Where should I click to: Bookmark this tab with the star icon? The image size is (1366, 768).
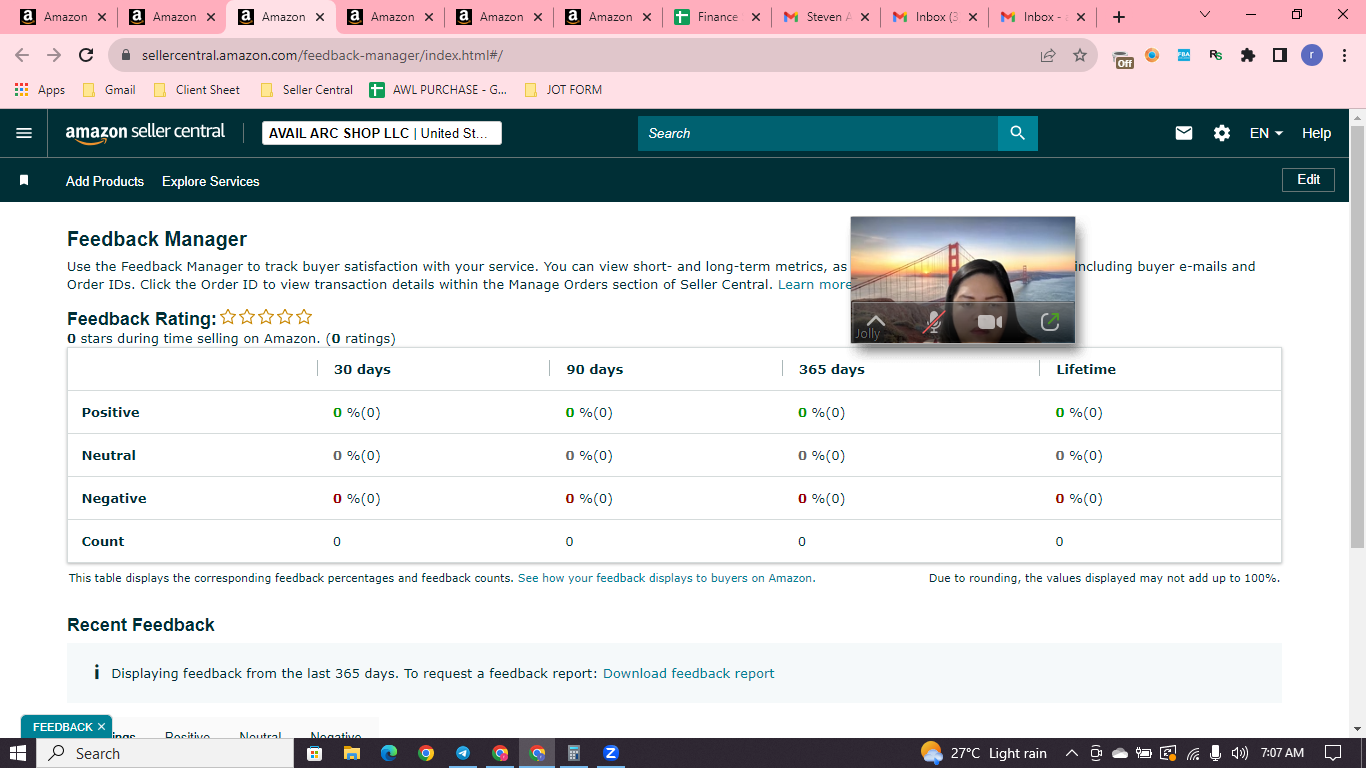coord(1080,56)
